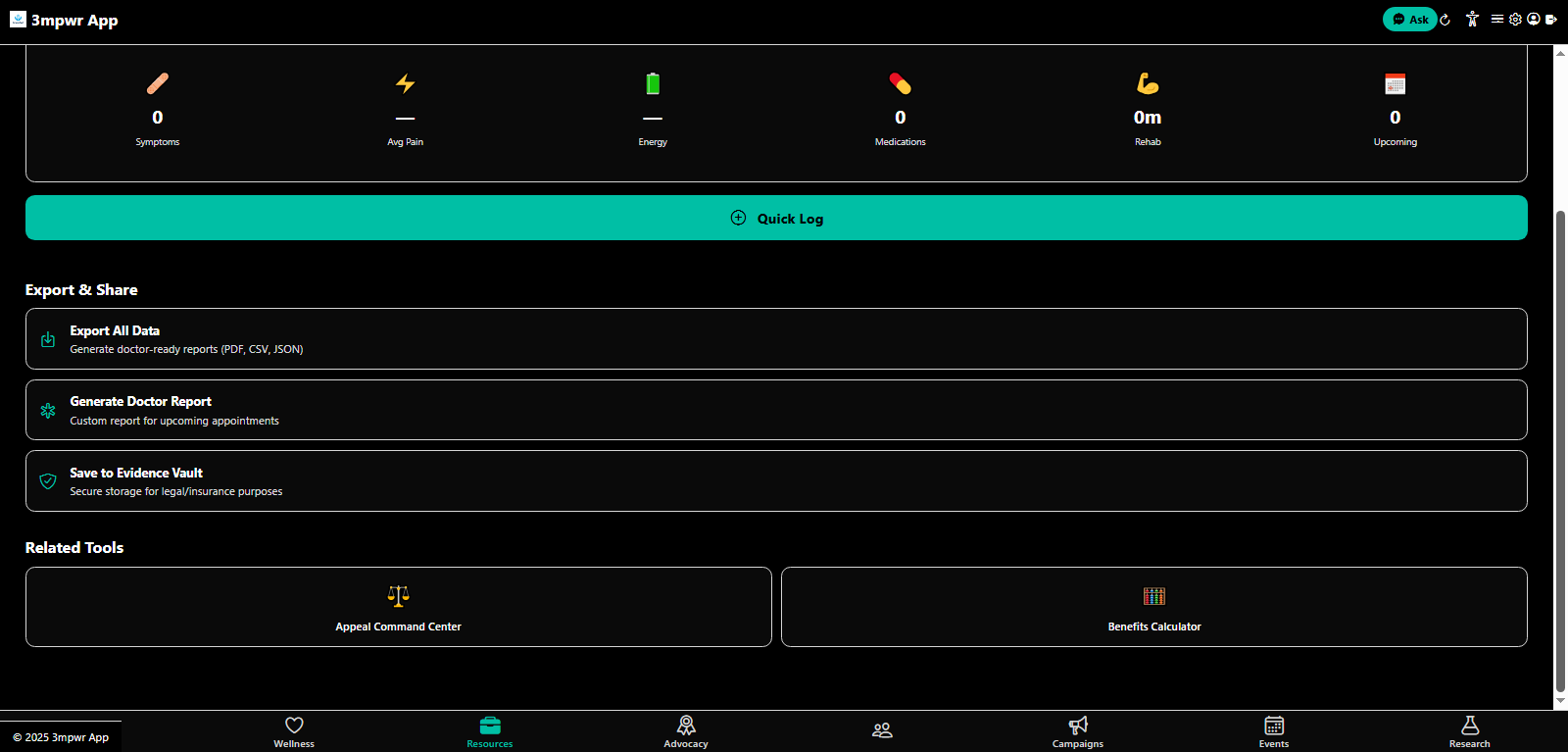
Task: Select the Avg Pain lightning bolt icon
Action: point(406,83)
